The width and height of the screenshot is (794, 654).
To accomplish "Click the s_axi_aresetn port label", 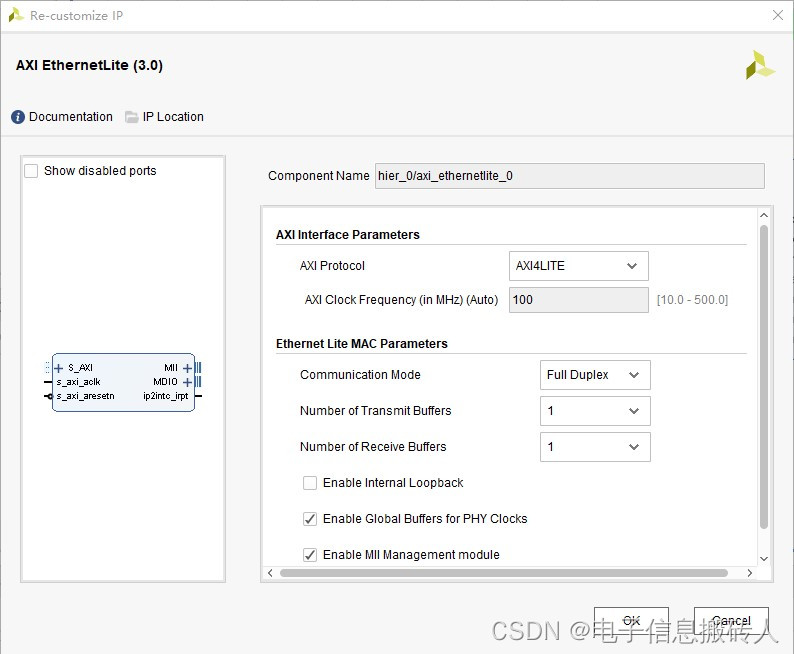I will 86,396.
